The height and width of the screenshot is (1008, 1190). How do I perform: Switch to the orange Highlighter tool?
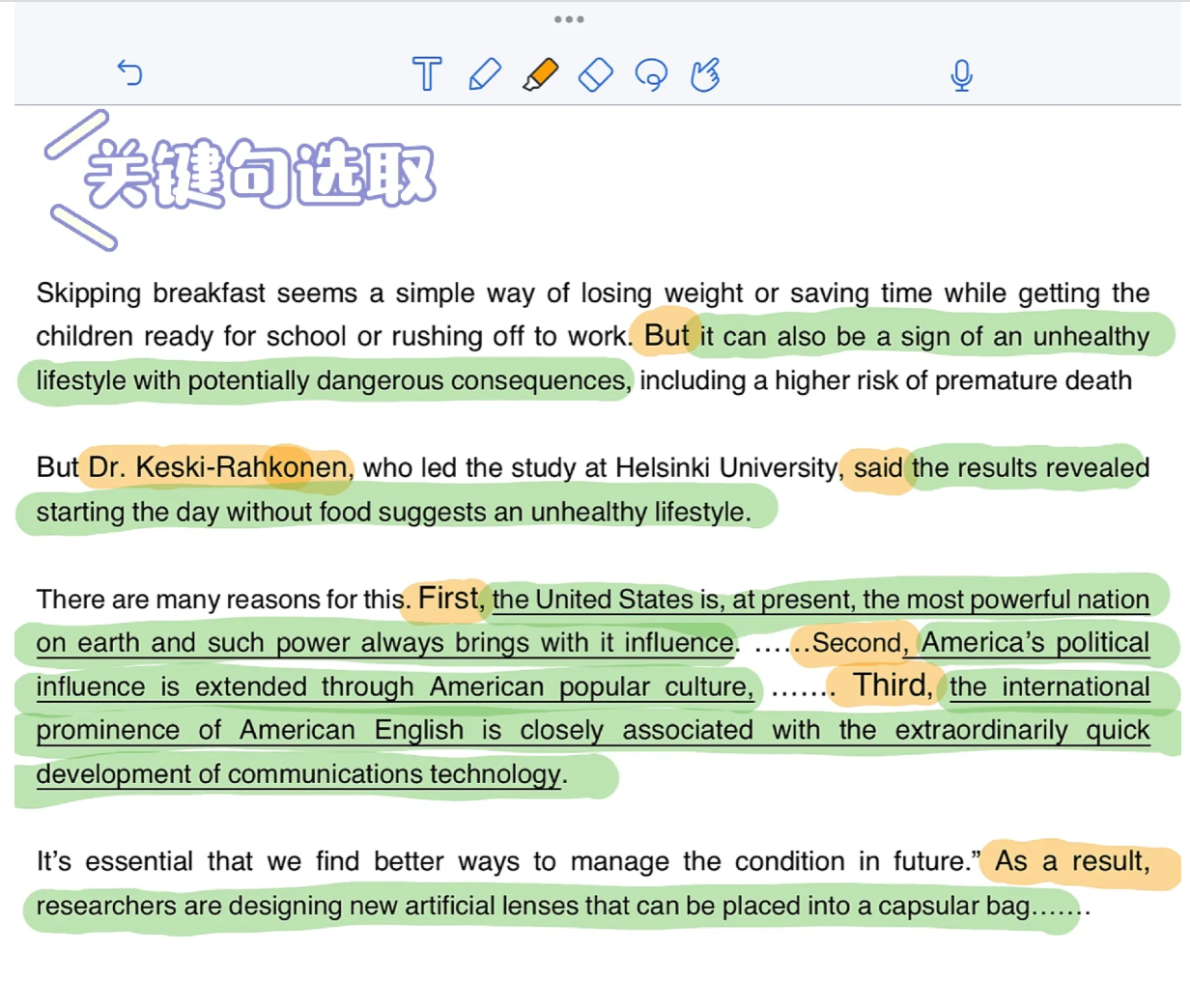[x=542, y=74]
